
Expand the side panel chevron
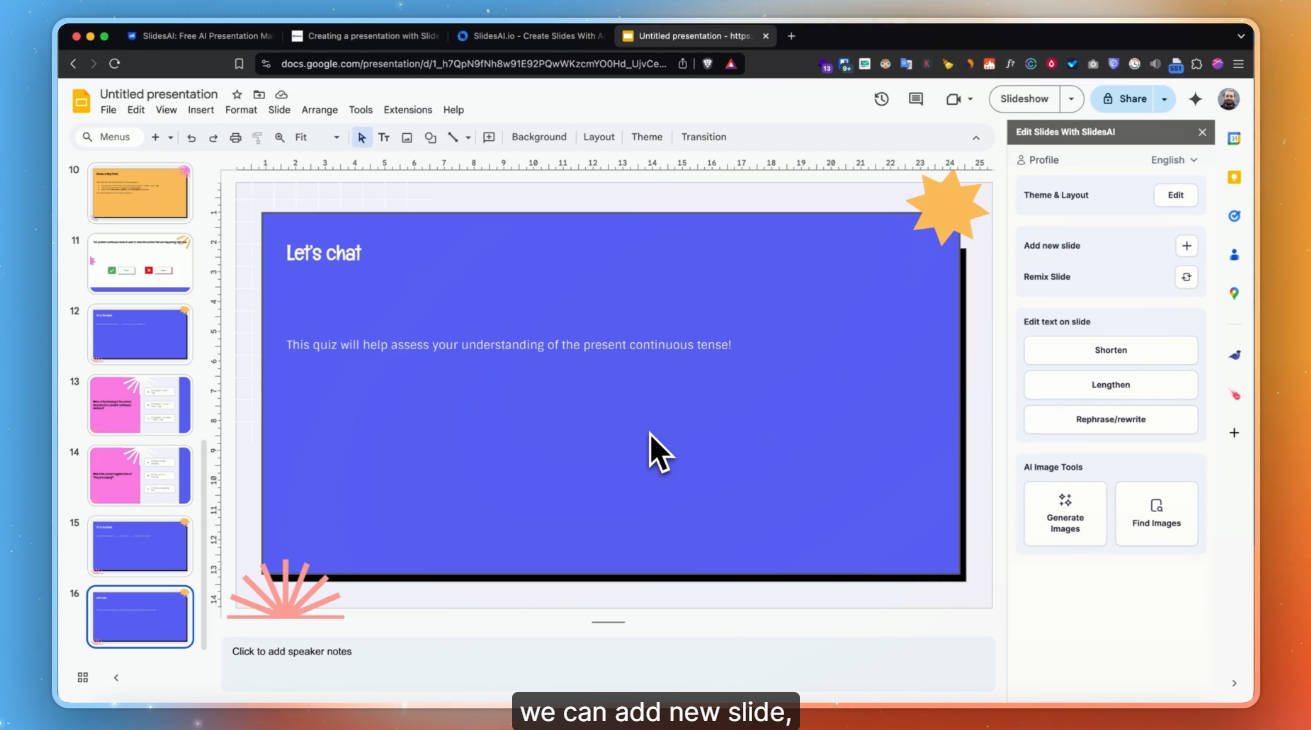(1234, 683)
